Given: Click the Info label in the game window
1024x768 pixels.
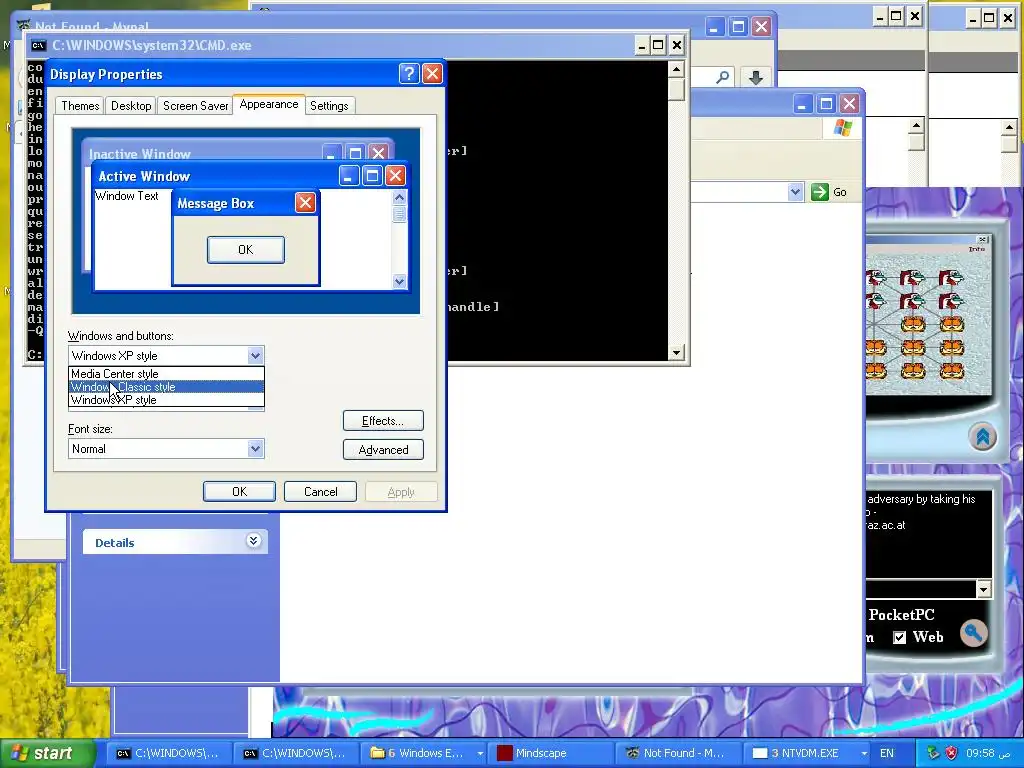Looking at the screenshot, I should click(976, 249).
